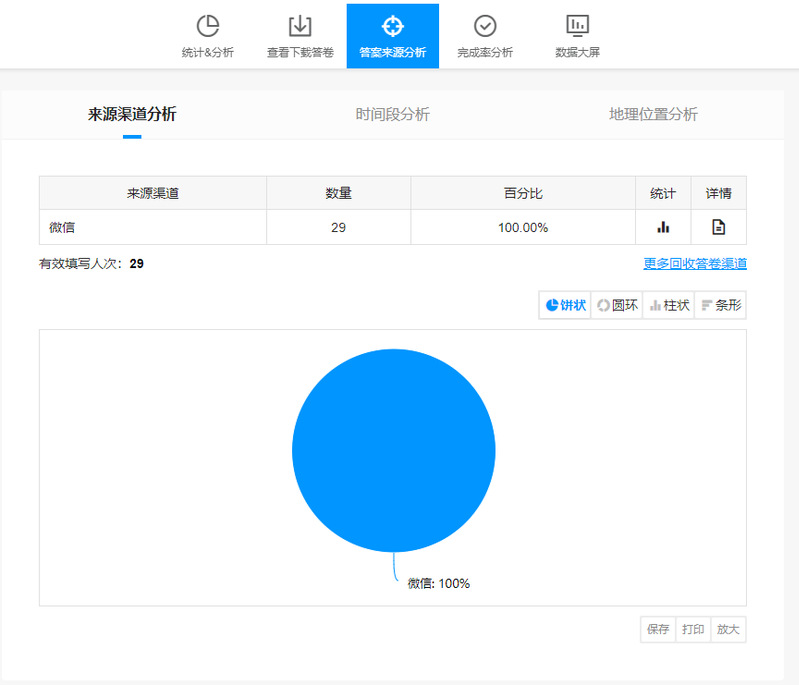Click the 有效填写人次 count text

[x=91, y=264]
